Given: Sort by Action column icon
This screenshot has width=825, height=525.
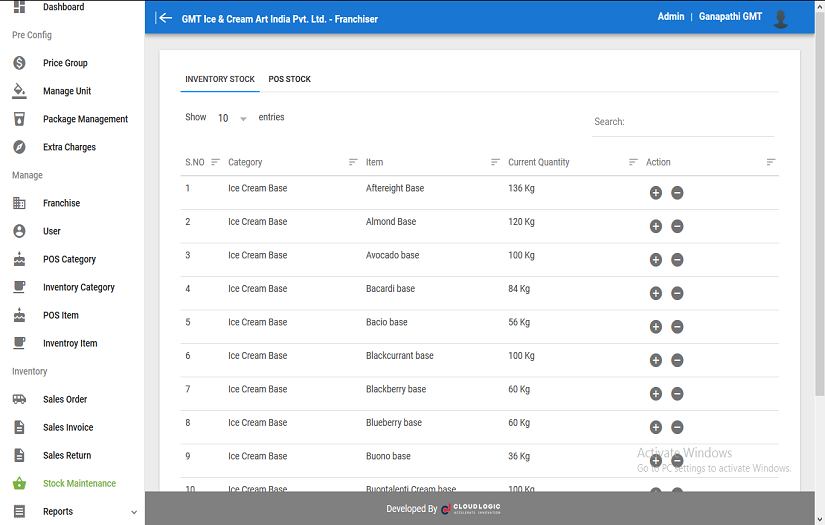Looking at the screenshot, I should click(771, 162).
